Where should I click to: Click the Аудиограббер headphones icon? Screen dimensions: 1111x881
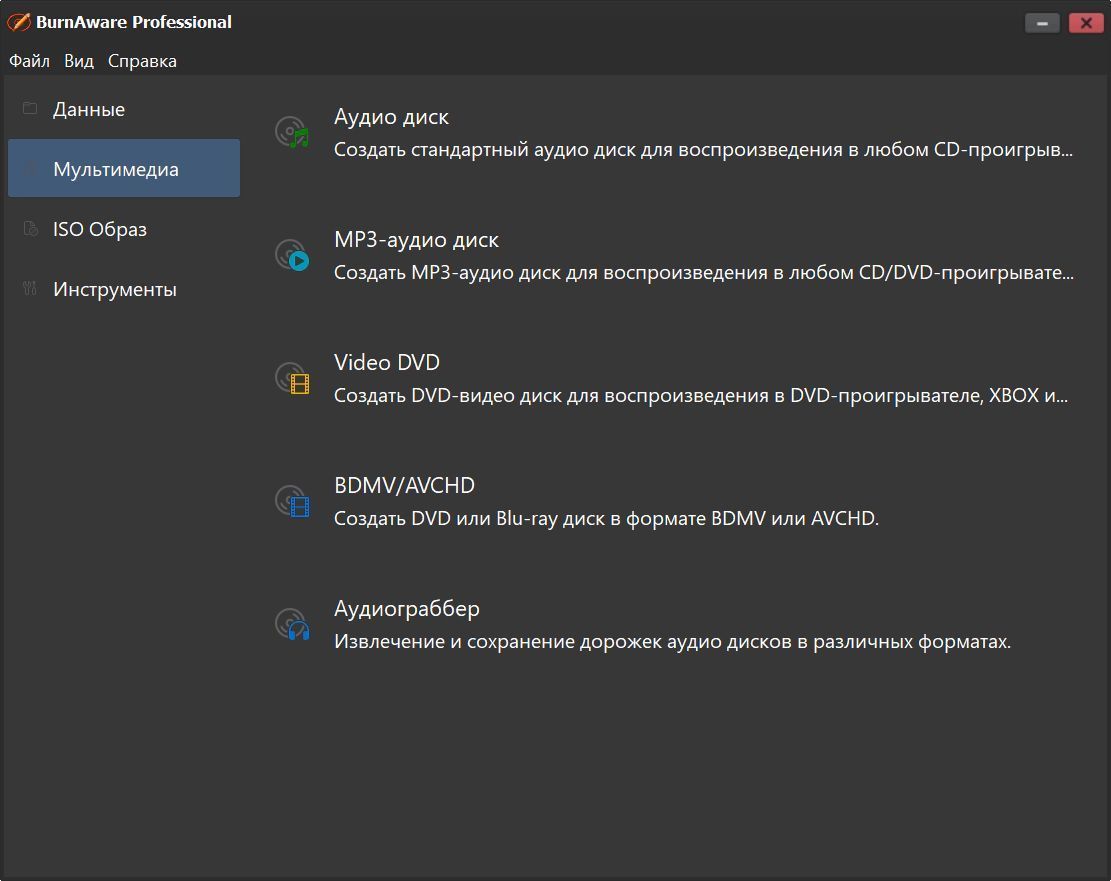pyautogui.click(x=293, y=624)
